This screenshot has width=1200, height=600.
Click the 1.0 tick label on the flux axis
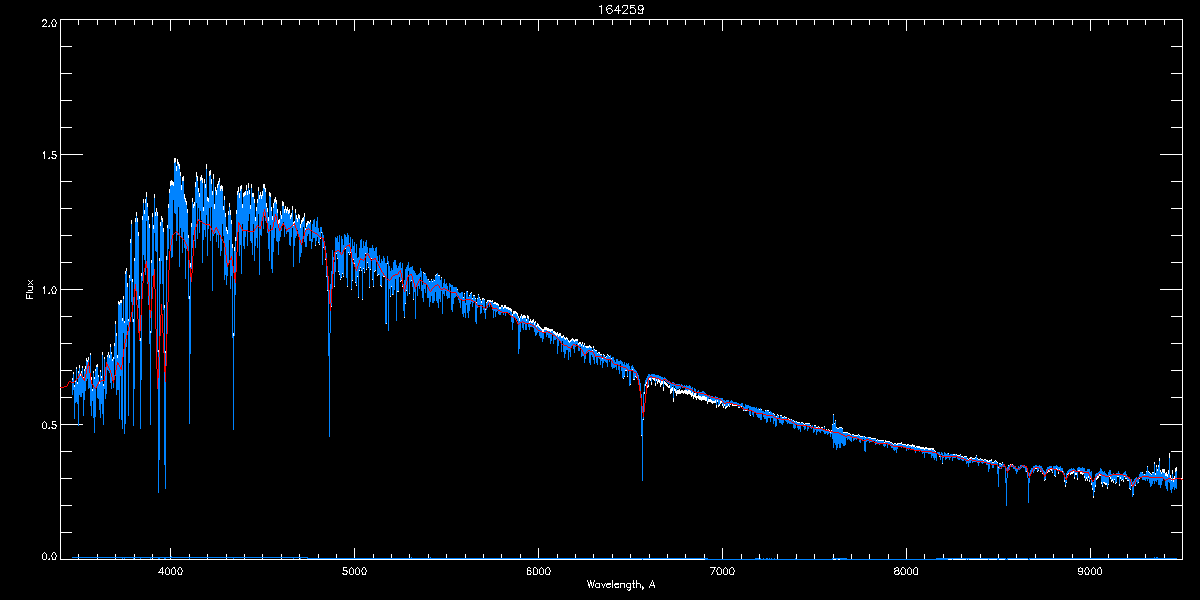coord(47,290)
